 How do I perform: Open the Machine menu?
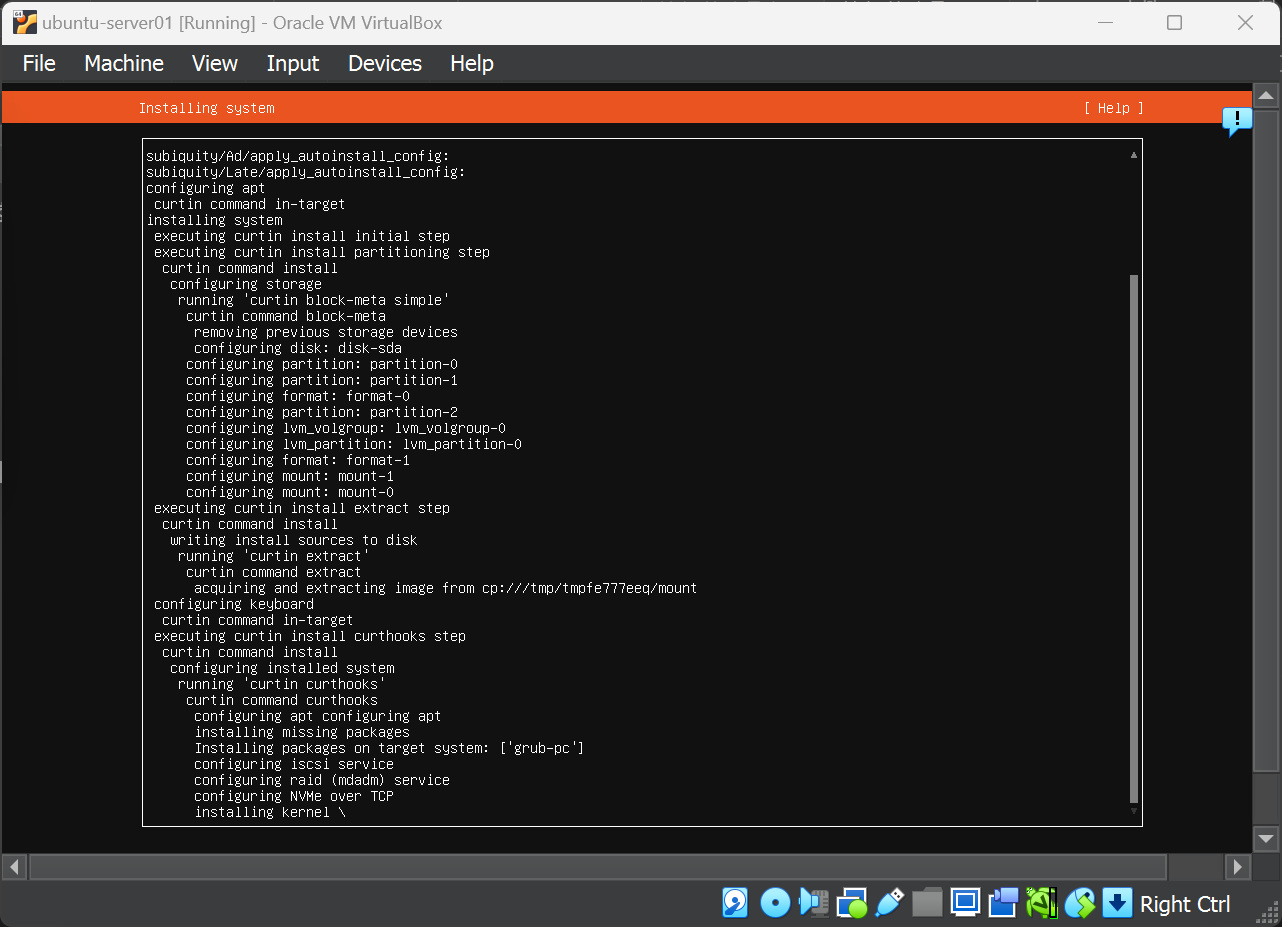(x=124, y=63)
